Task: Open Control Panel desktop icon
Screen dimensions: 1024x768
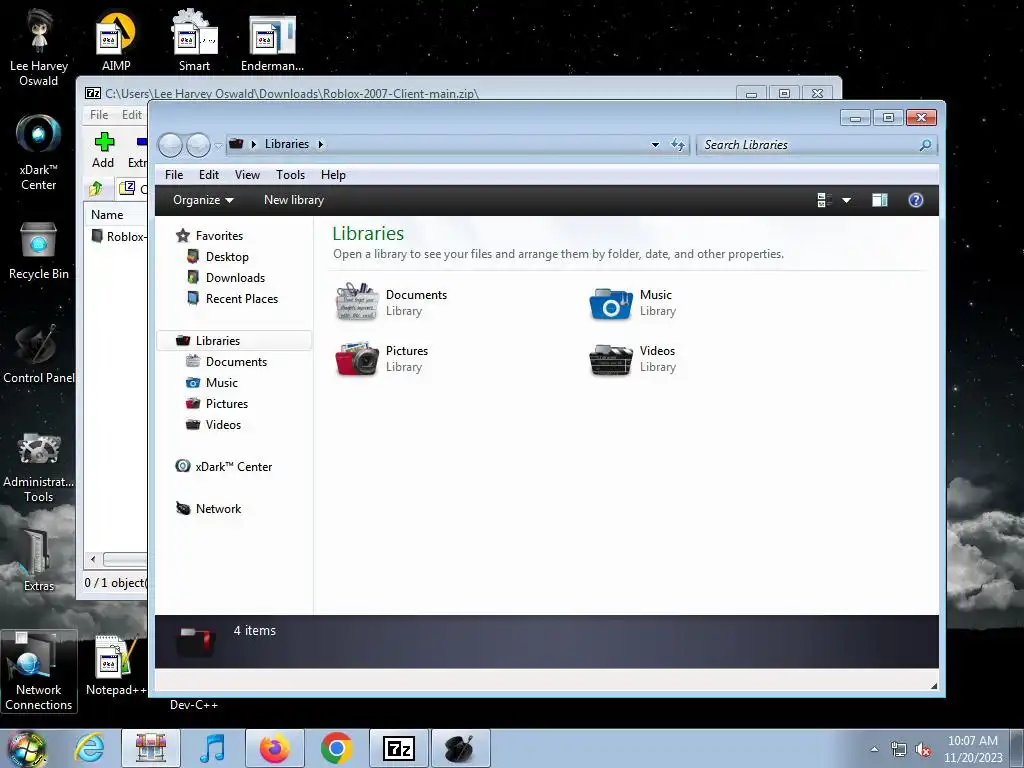Action: pos(39,355)
